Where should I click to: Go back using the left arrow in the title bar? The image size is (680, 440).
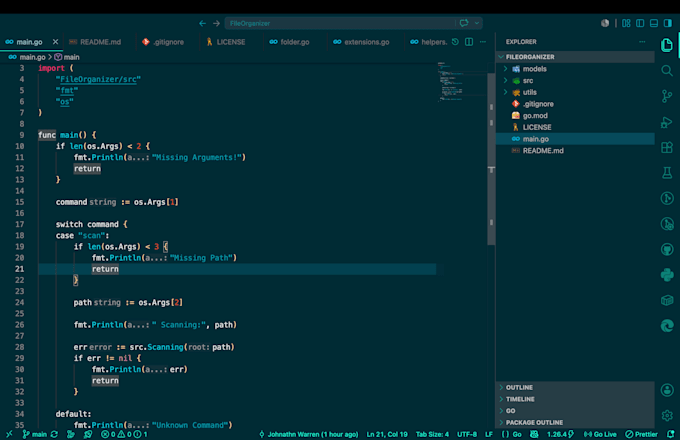203,23
